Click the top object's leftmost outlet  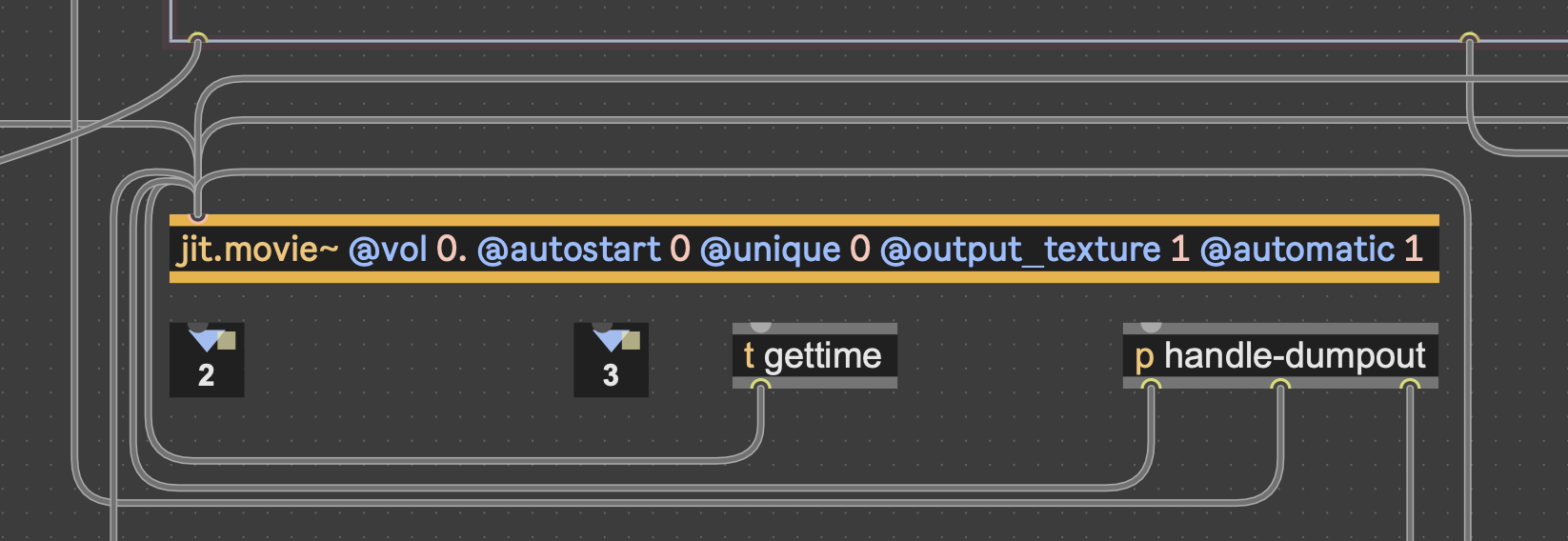(197, 40)
